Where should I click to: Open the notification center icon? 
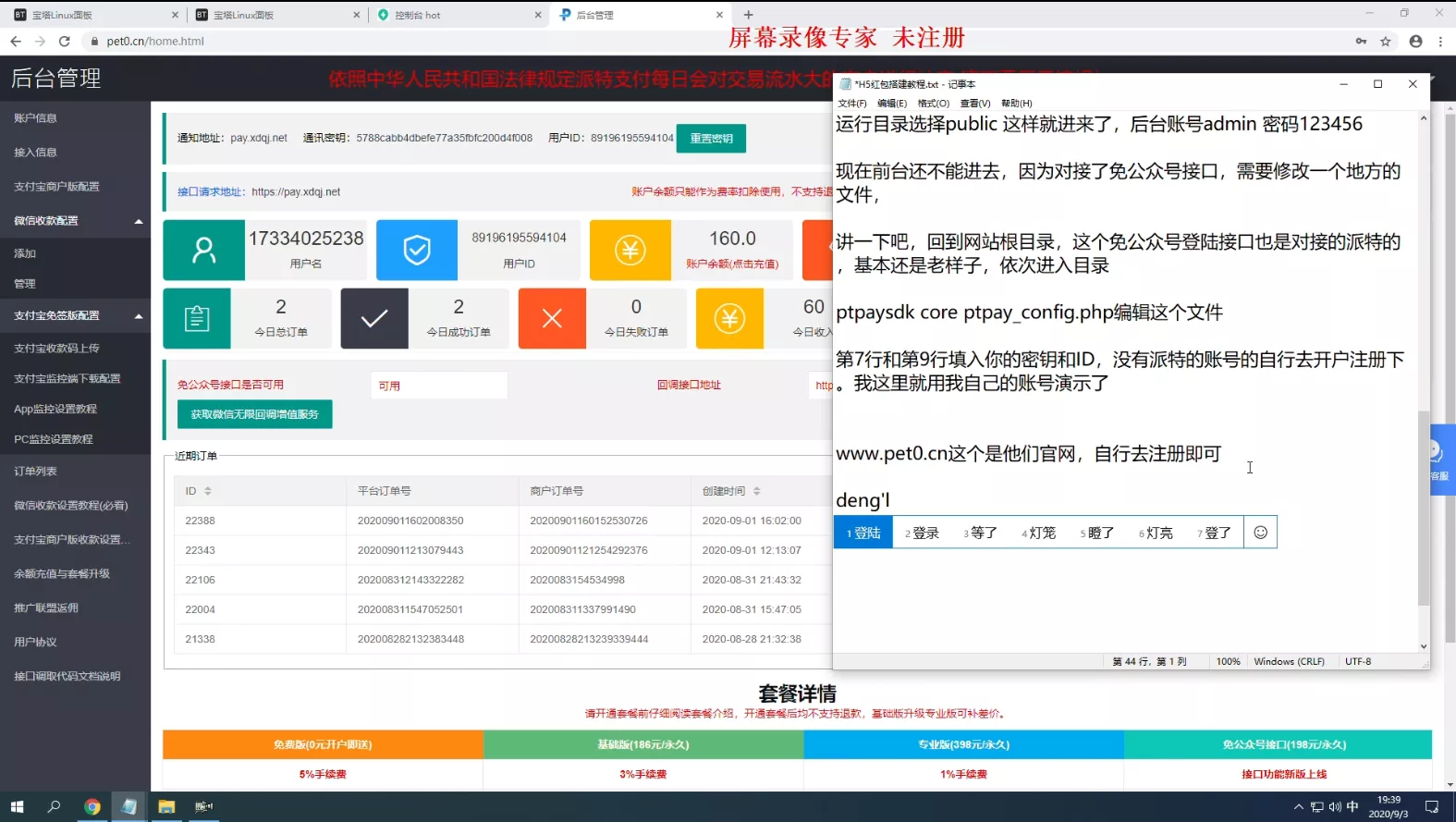click(x=1432, y=806)
